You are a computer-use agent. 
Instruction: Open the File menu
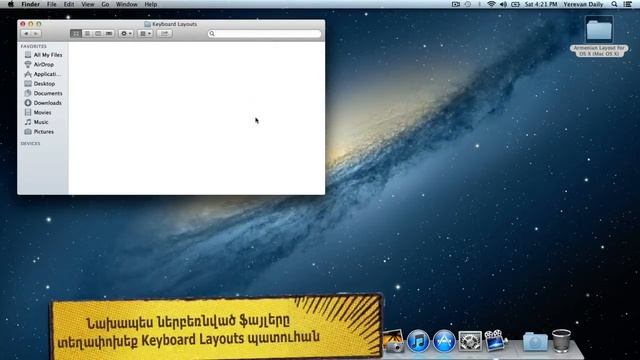click(x=51, y=4)
